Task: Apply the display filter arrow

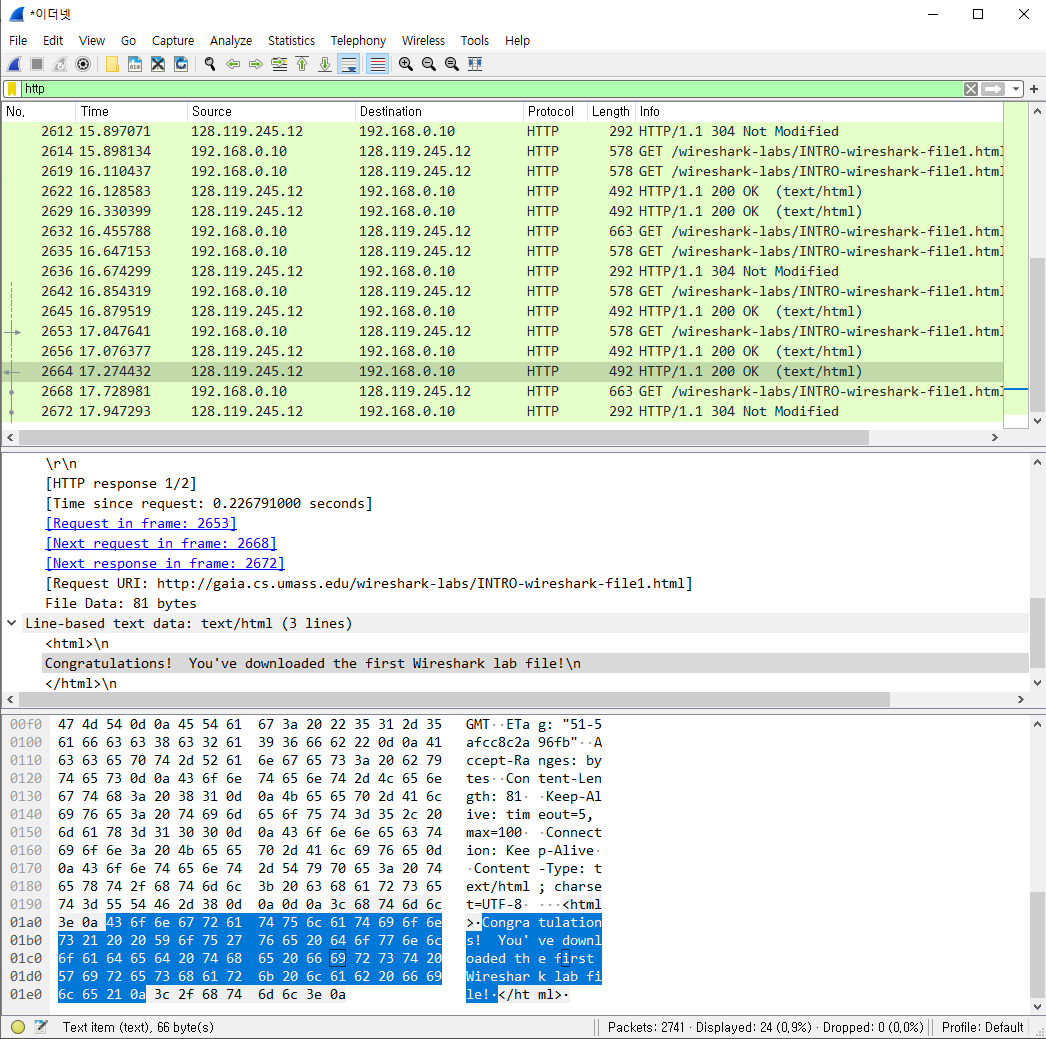Action: pos(993,89)
